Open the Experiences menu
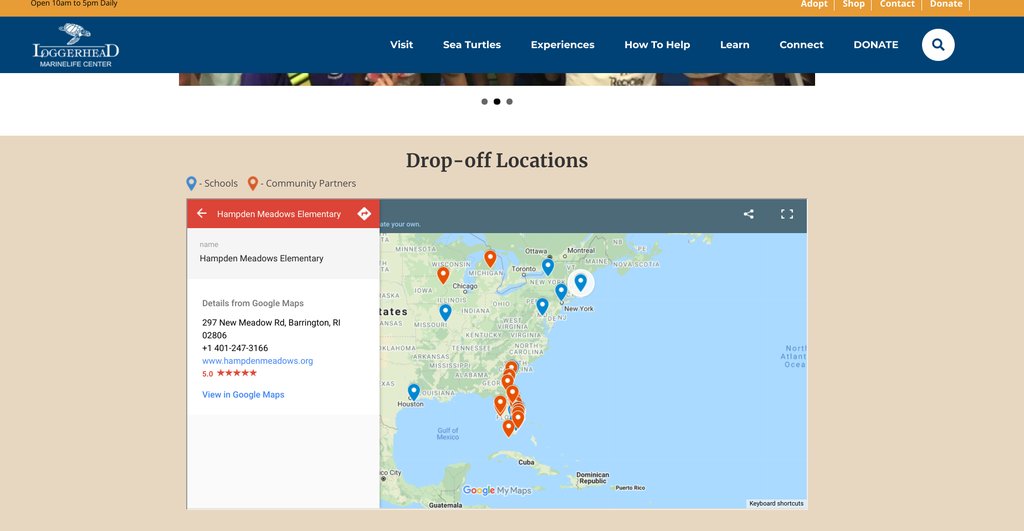 click(x=562, y=44)
